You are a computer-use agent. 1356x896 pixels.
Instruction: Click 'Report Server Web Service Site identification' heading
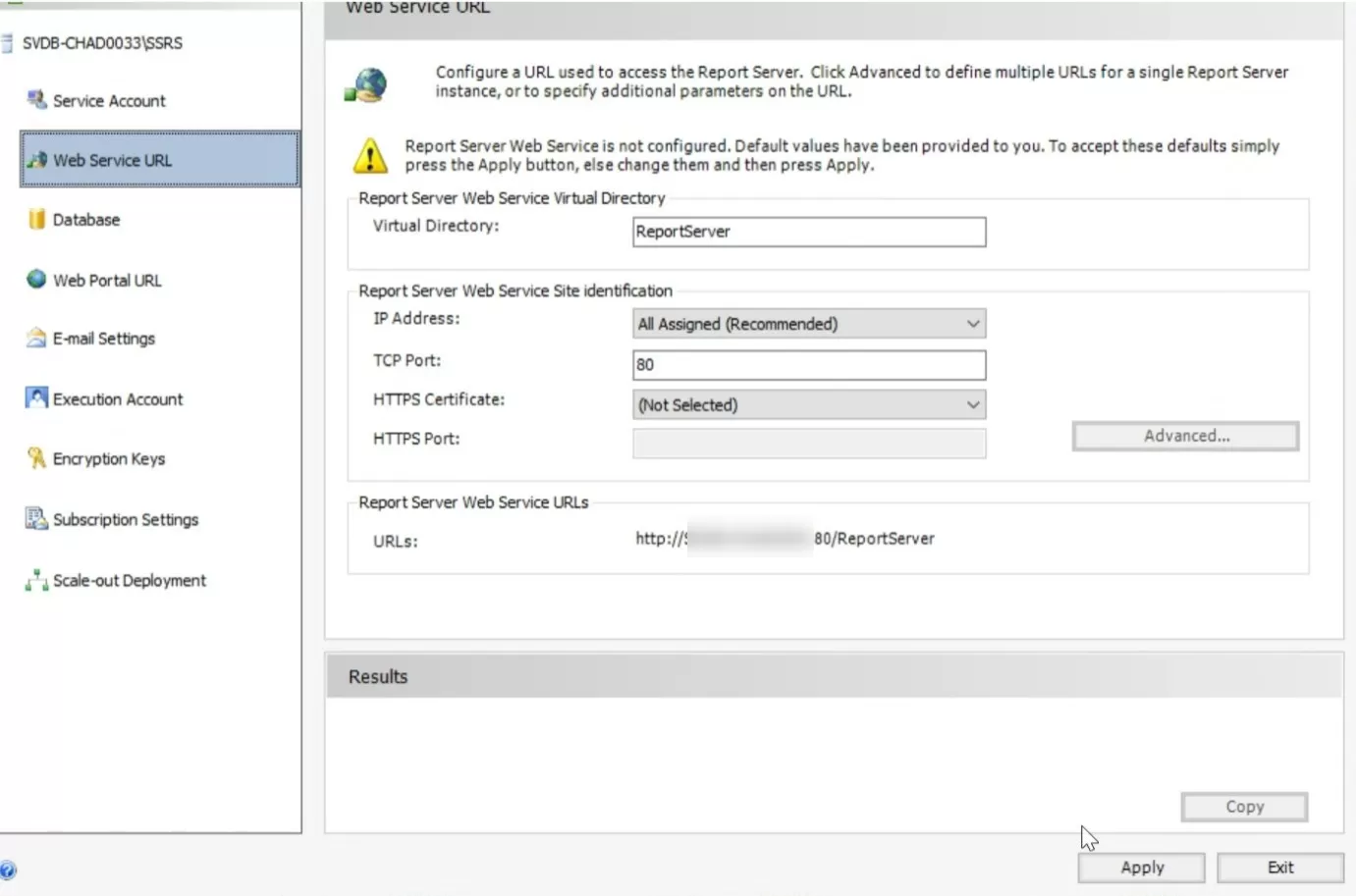[515, 290]
